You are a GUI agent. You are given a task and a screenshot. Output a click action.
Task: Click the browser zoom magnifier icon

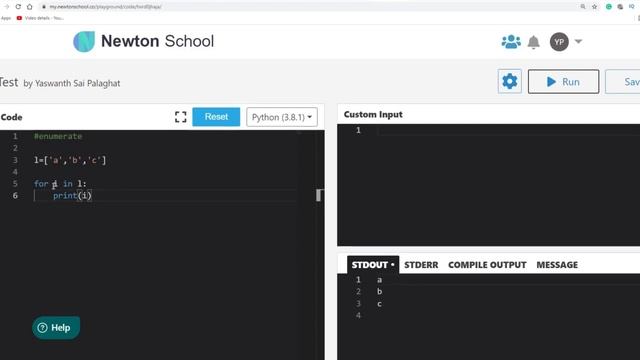tap(583, 7)
